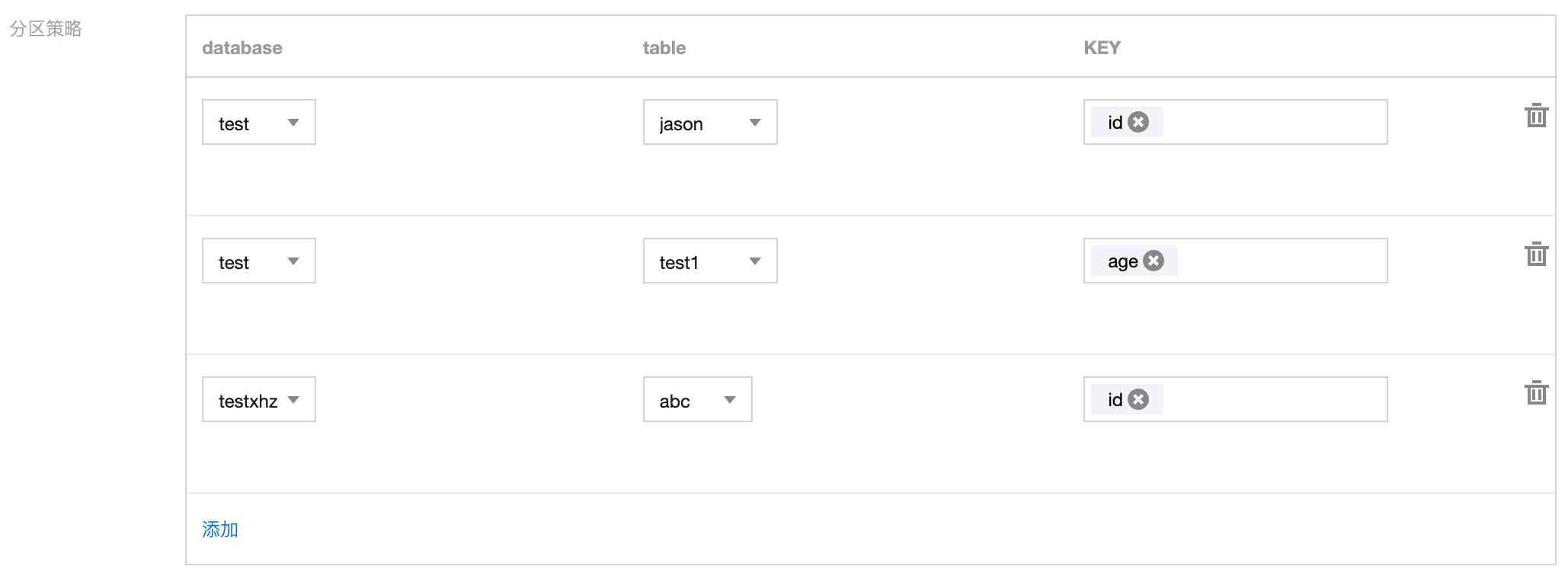
Task: Focus the KEY input field in abc row
Action: point(1236,399)
